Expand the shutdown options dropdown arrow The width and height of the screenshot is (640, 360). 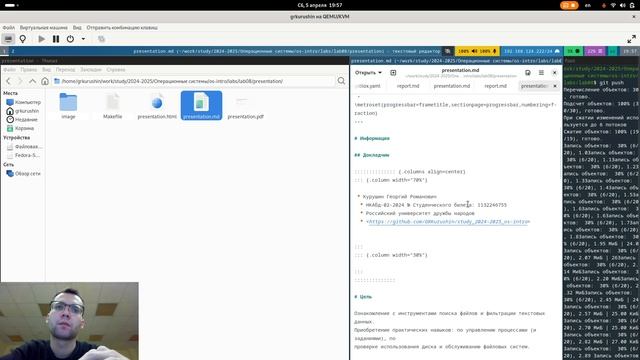point(83,39)
